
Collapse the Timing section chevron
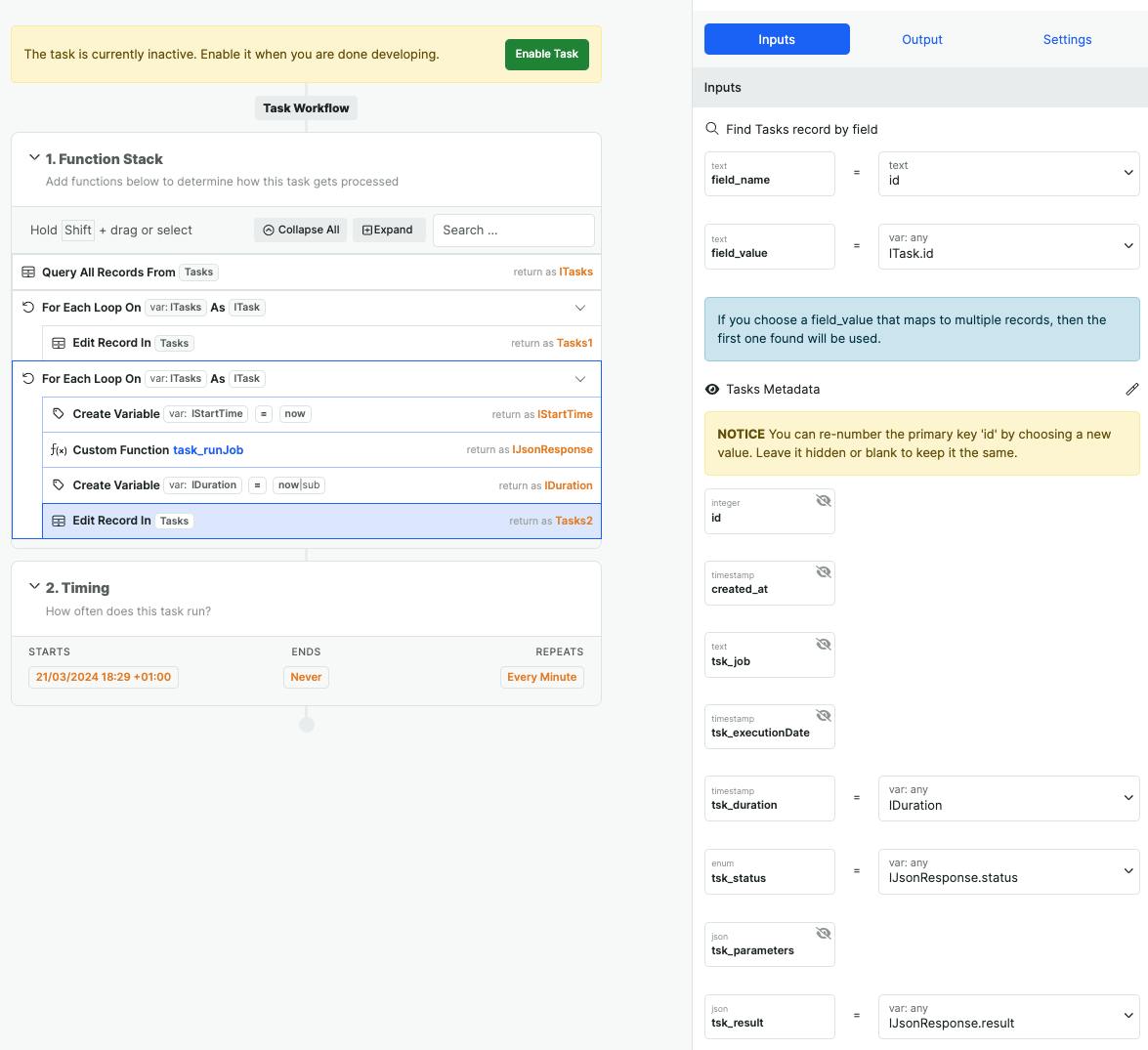pyautogui.click(x=34, y=587)
